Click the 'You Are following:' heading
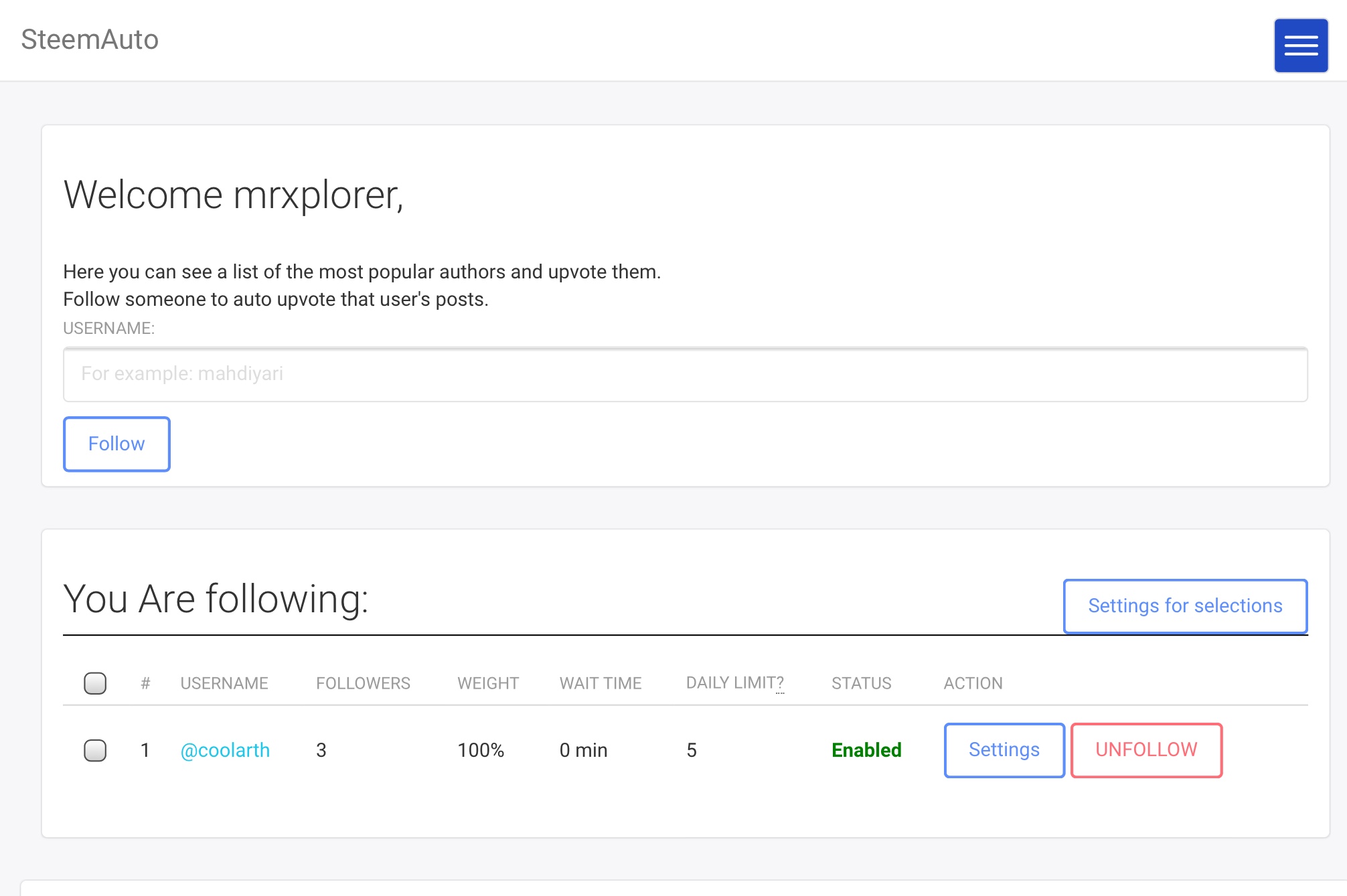Screen dimensions: 1347x896 tap(216, 598)
